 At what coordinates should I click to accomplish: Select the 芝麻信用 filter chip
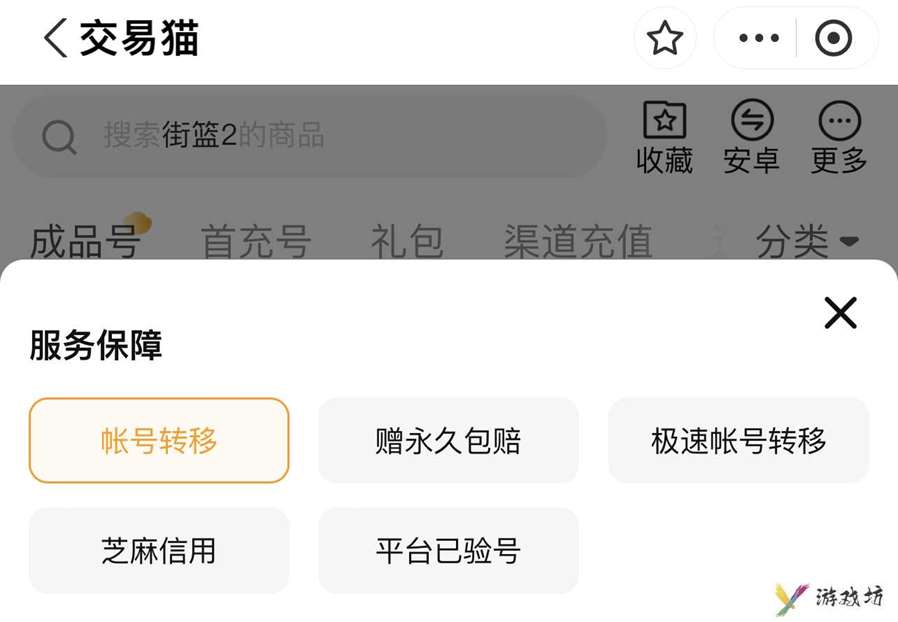pyautogui.click(x=159, y=550)
